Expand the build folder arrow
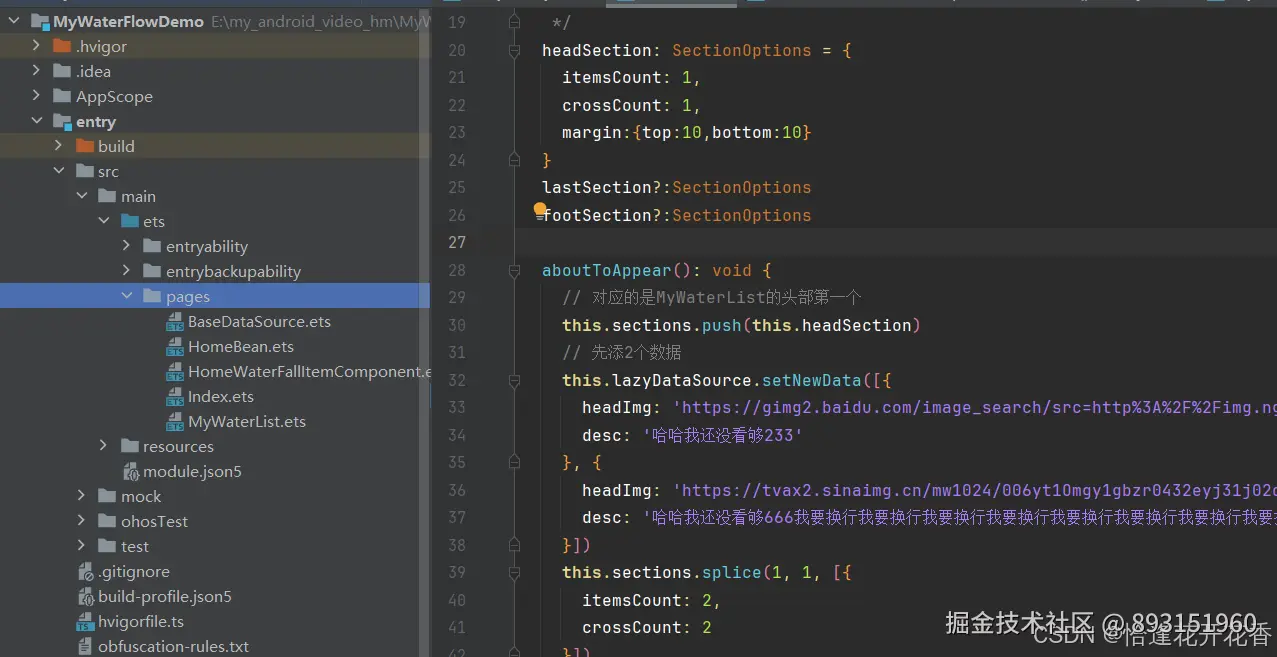Image resolution: width=1277 pixels, height=657 pixels. tap(59, 146)
